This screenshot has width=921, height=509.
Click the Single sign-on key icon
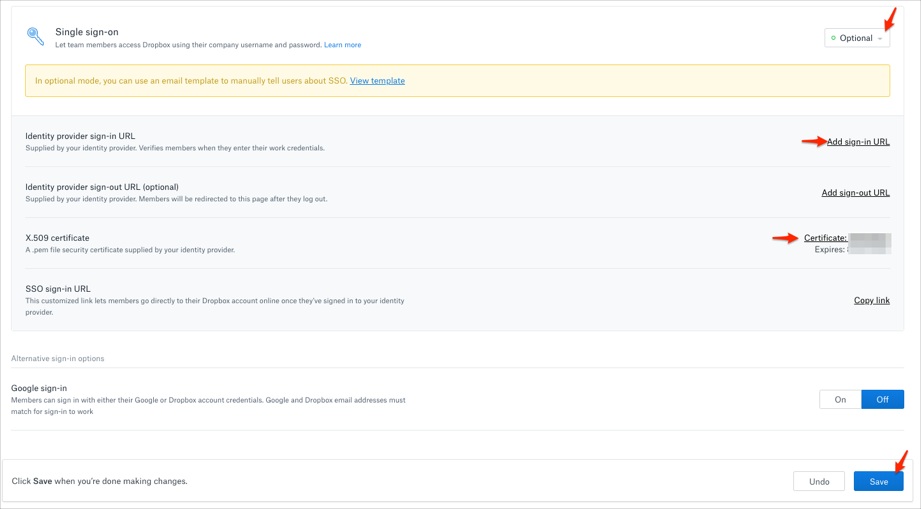click(x=35, y=37)
